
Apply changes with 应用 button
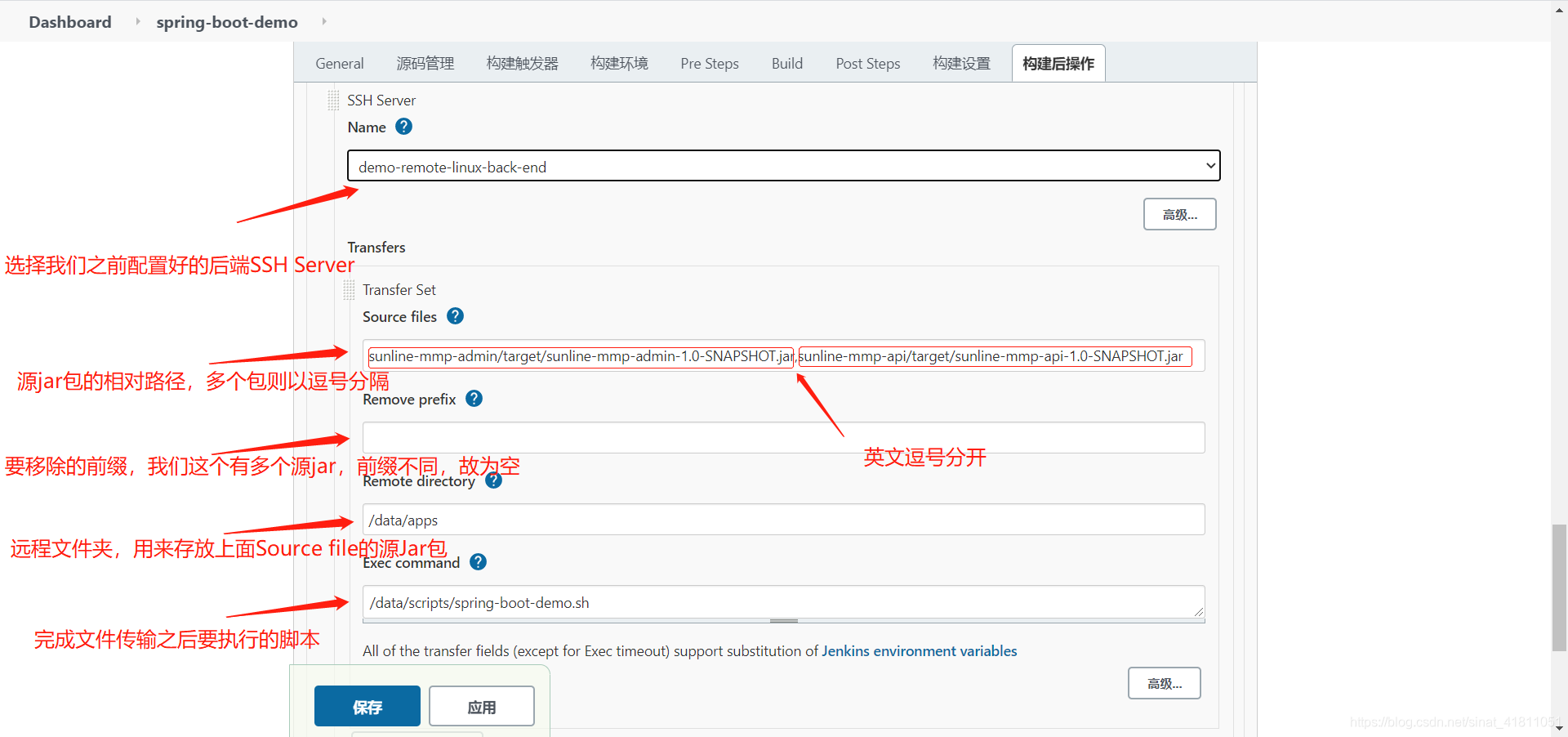pyautogui.click(x=482, y=706)
